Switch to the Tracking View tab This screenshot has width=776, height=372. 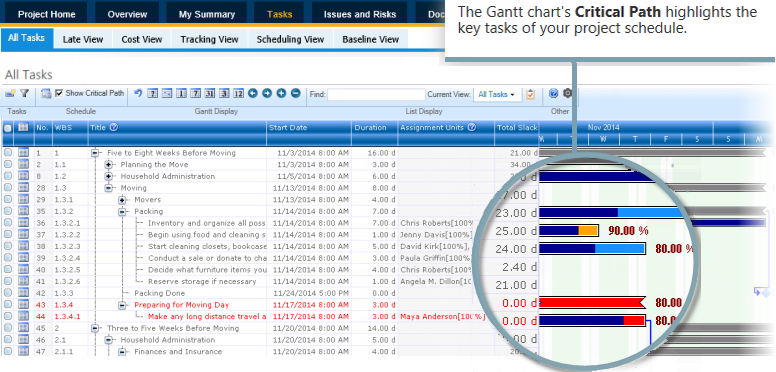tap(209, 40)
